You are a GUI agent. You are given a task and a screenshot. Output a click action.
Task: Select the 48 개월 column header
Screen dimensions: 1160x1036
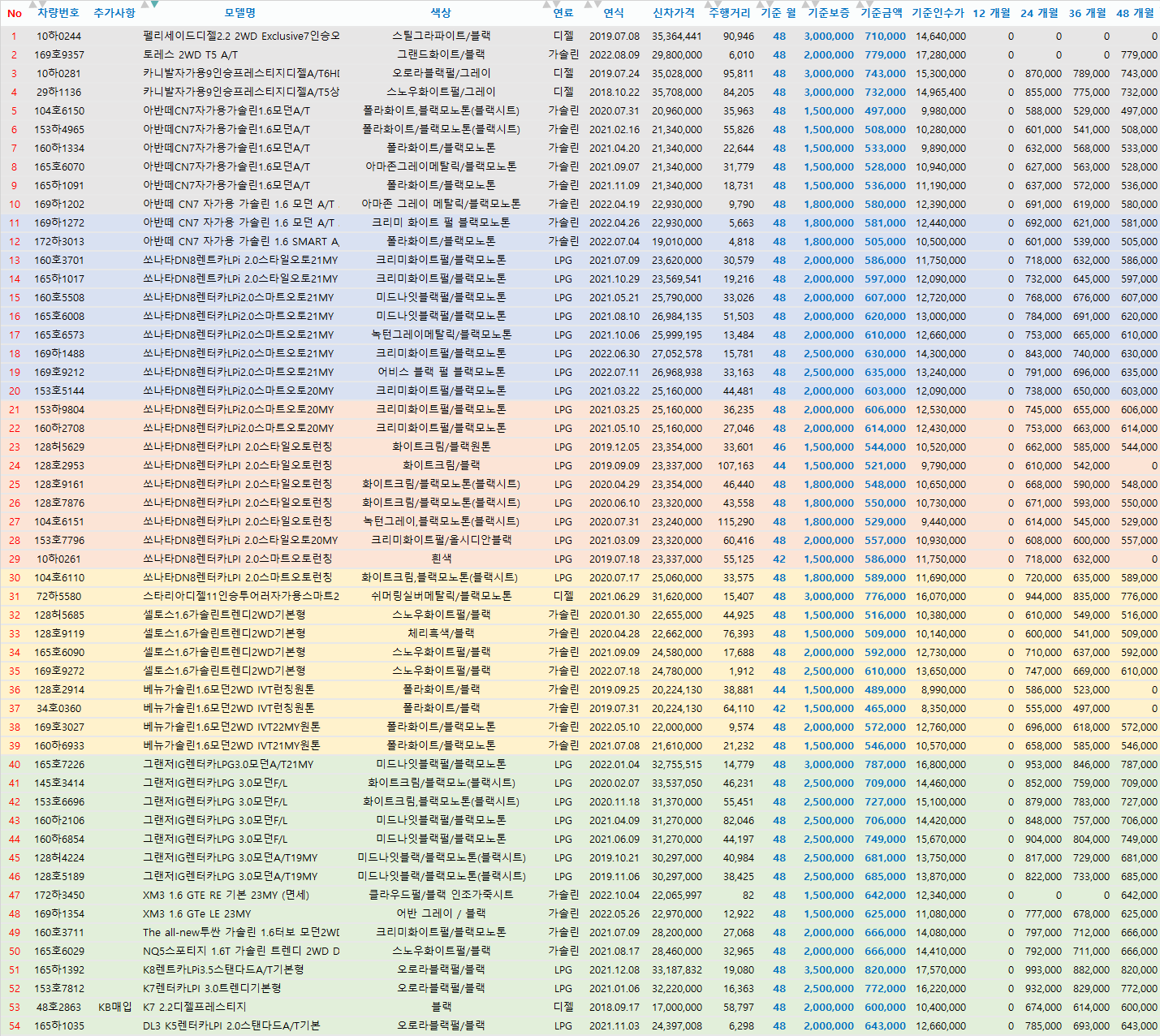pyautogui.click(x=1136, y=14)
